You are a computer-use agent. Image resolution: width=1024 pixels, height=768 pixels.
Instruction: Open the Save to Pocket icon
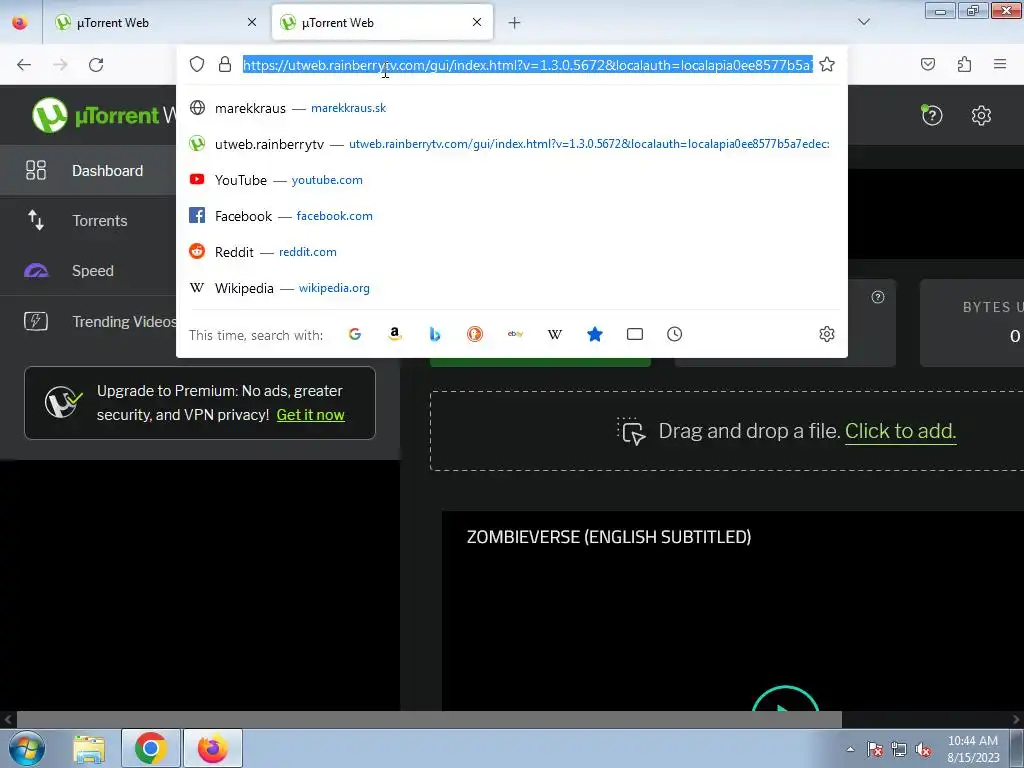tap(928, 64)
